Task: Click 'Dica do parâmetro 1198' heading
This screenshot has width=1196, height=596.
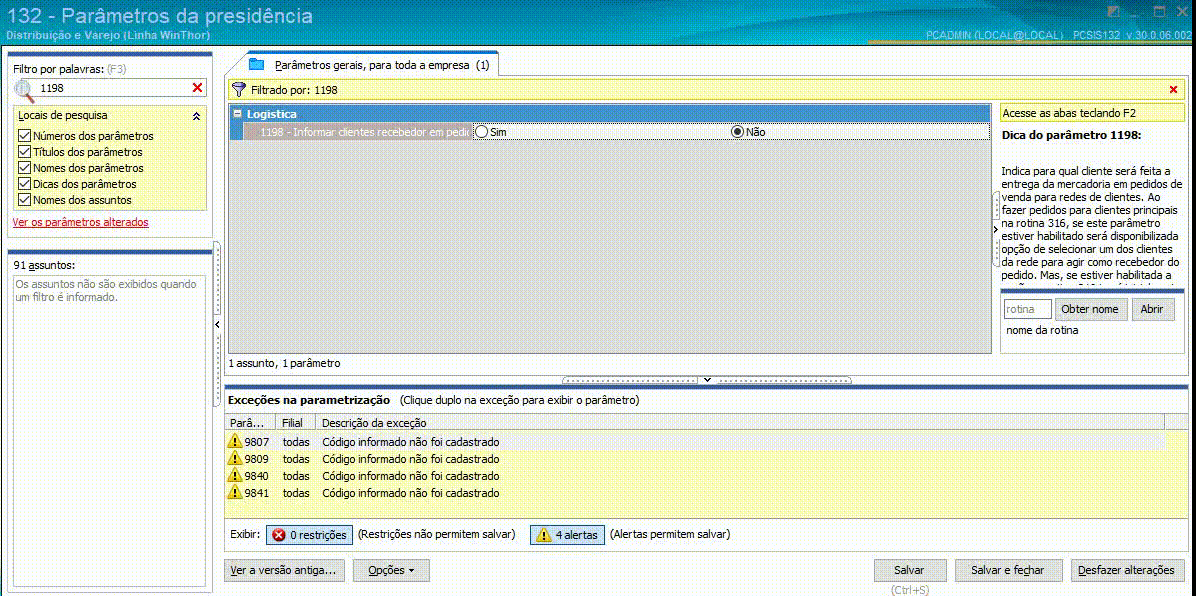Action: (1072, 135)
